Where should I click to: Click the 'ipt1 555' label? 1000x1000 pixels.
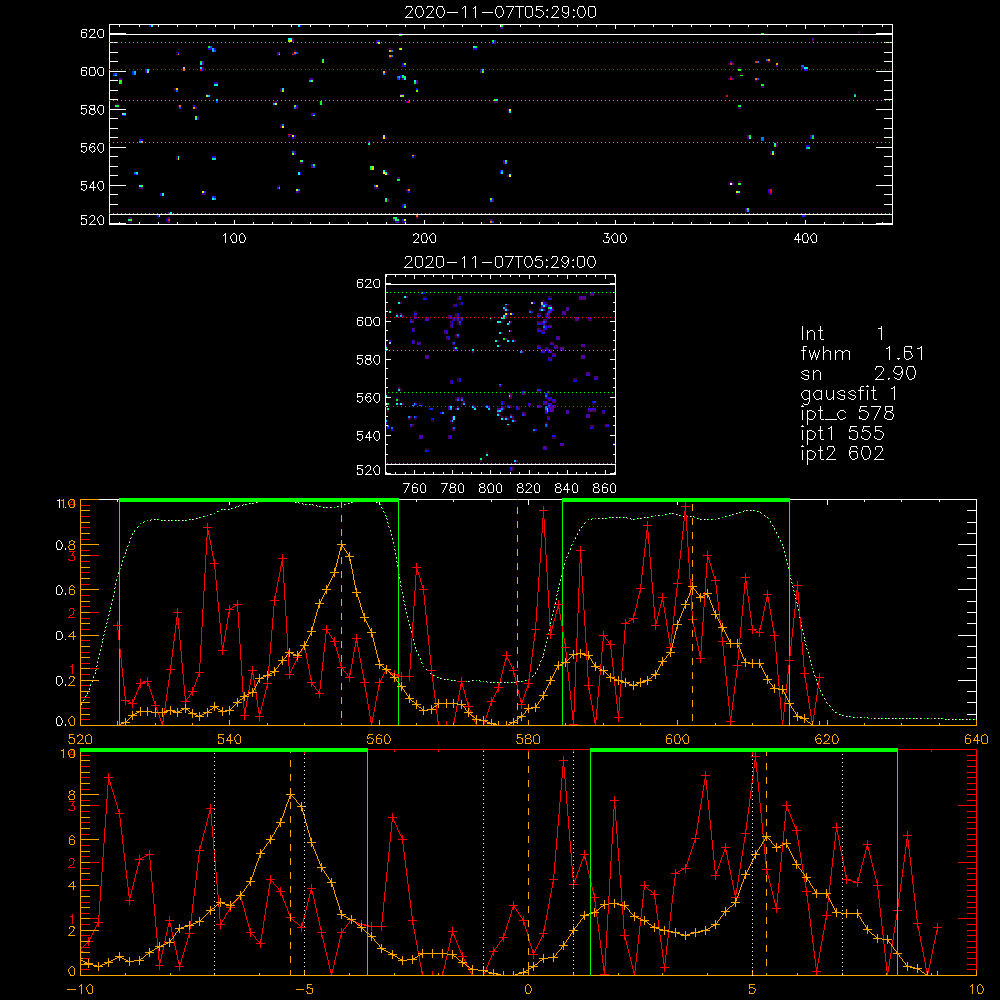pyautogui.click(x=842, y=434)
